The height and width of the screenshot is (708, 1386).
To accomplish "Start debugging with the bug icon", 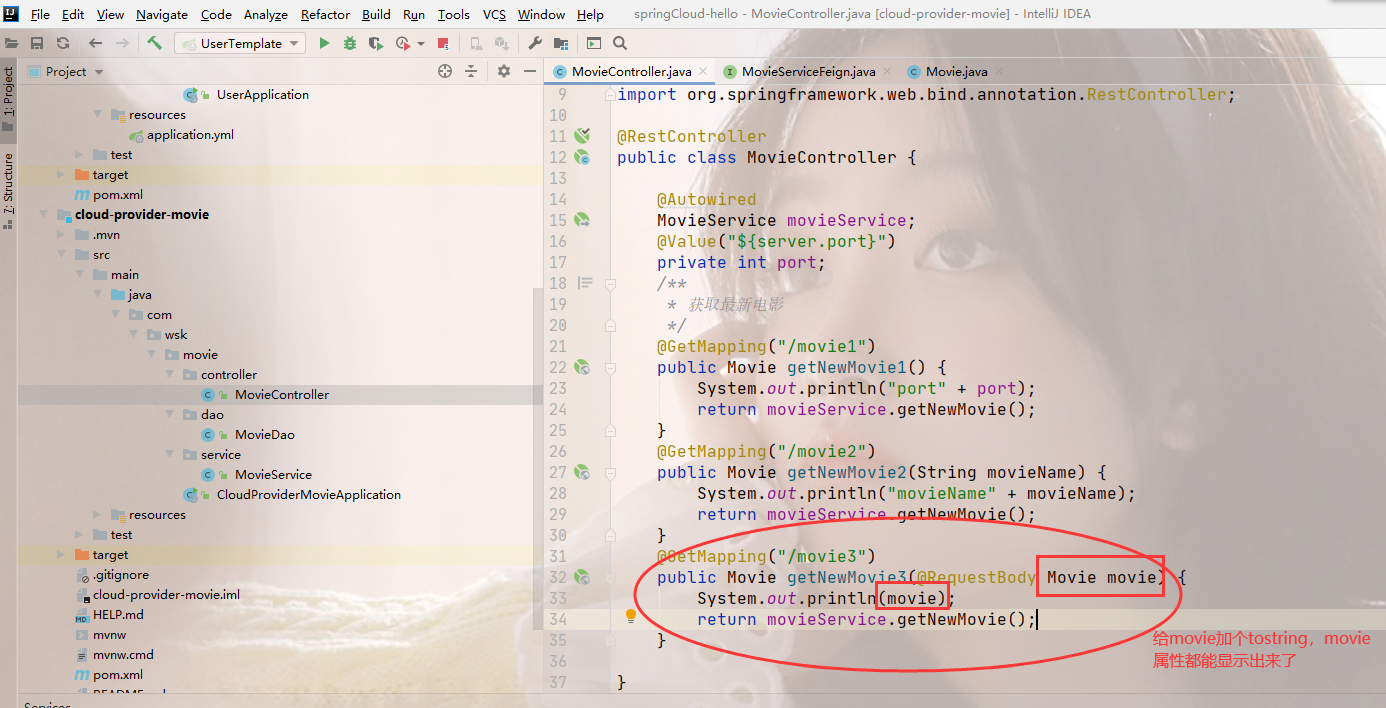I will [x=350, y=43].
